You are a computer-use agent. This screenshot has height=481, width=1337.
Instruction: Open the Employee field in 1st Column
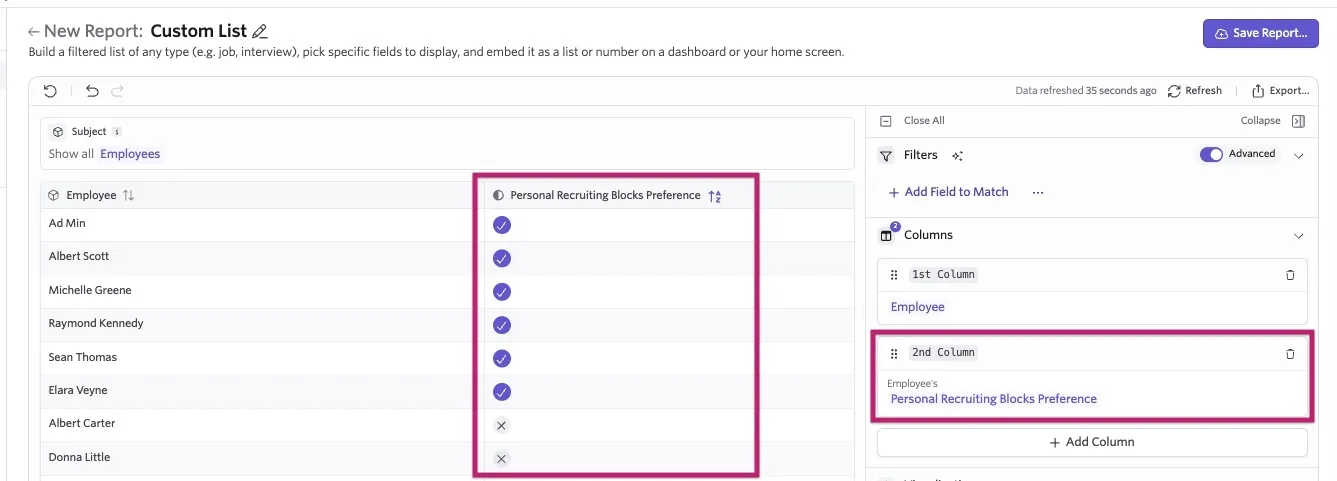918,307
